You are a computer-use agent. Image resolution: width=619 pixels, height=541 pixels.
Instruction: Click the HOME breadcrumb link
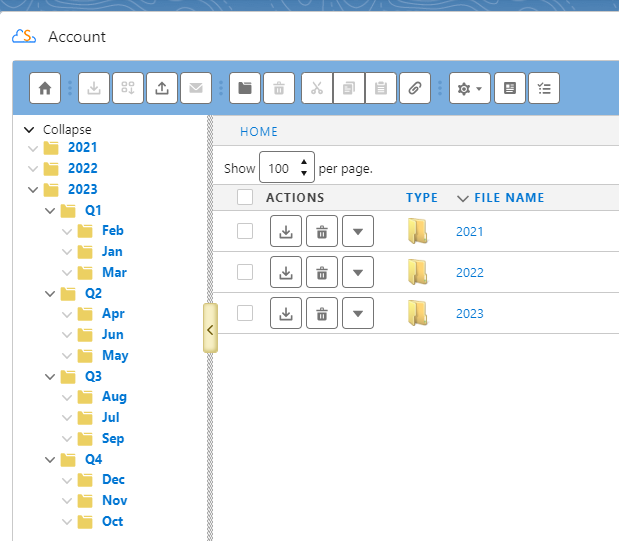click(259, 132)
